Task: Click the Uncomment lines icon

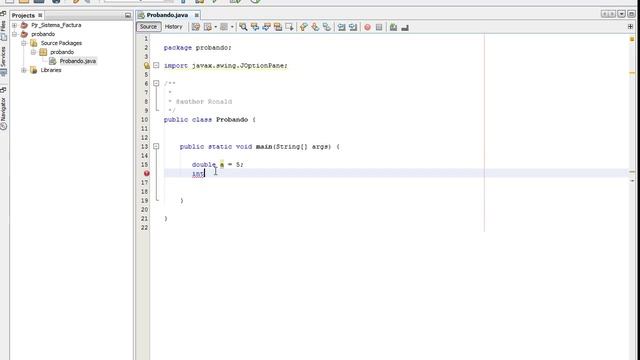Action: click(x=405, y=27)
